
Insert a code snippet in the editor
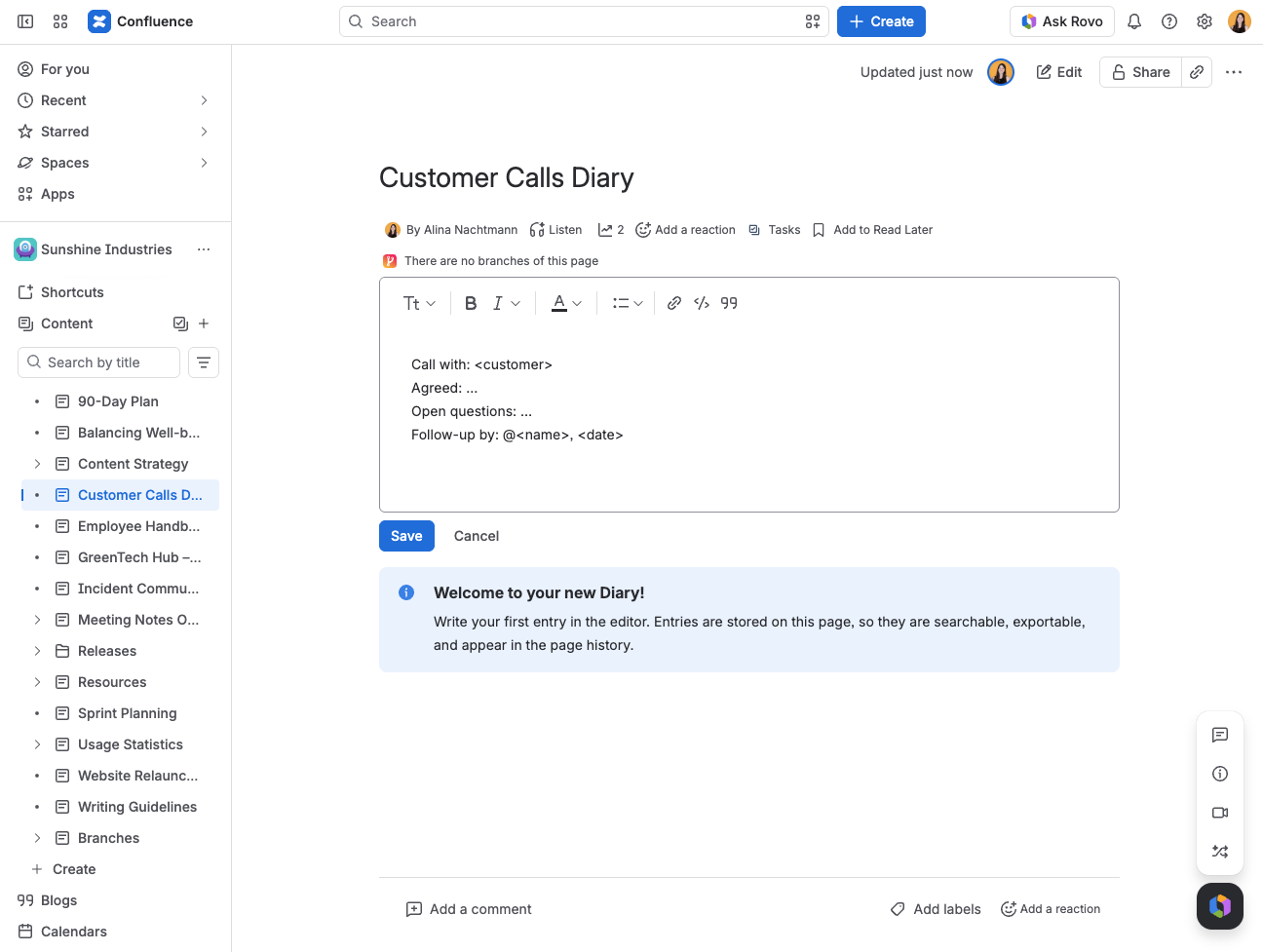[x=702, y=303]
